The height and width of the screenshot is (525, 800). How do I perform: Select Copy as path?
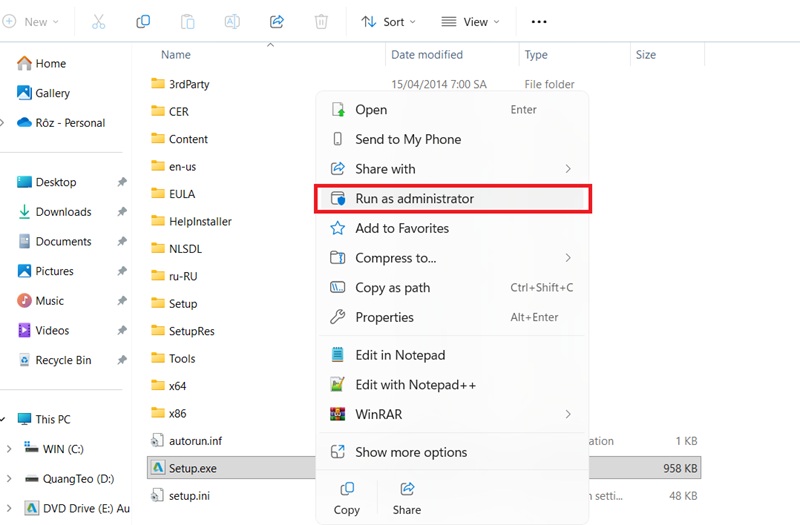[451, 287]
